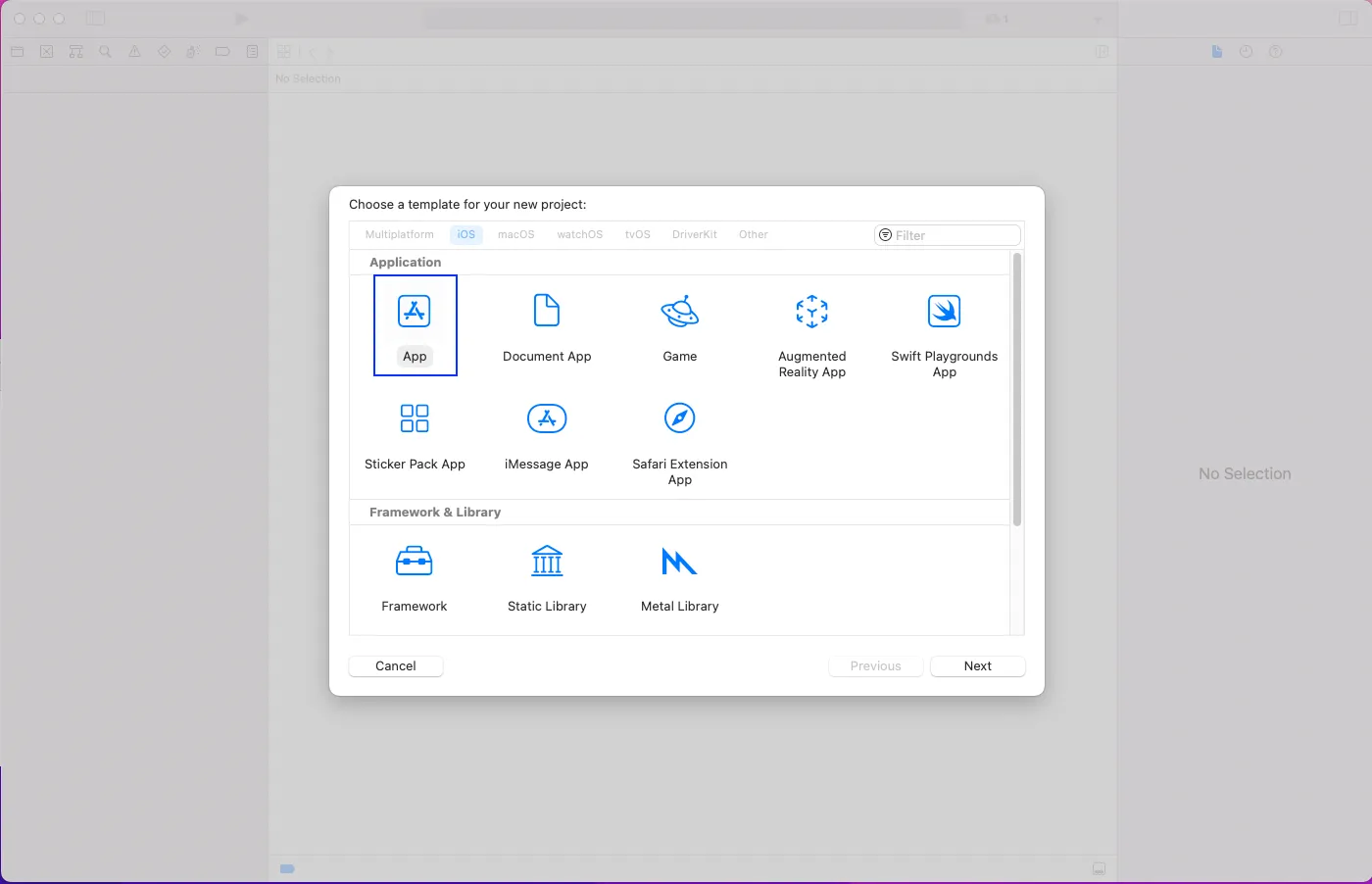Toggle editor options icon at editor right
This screenshot has width=1372, height=884.
[x=1102, y=52]
